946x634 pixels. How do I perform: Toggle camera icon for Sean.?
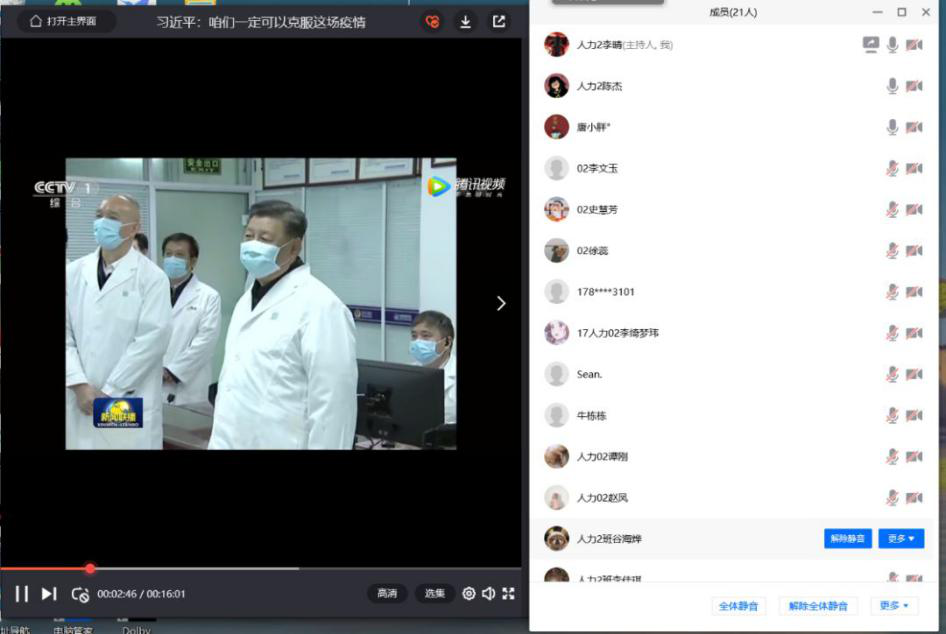click(x=914, y=374)
